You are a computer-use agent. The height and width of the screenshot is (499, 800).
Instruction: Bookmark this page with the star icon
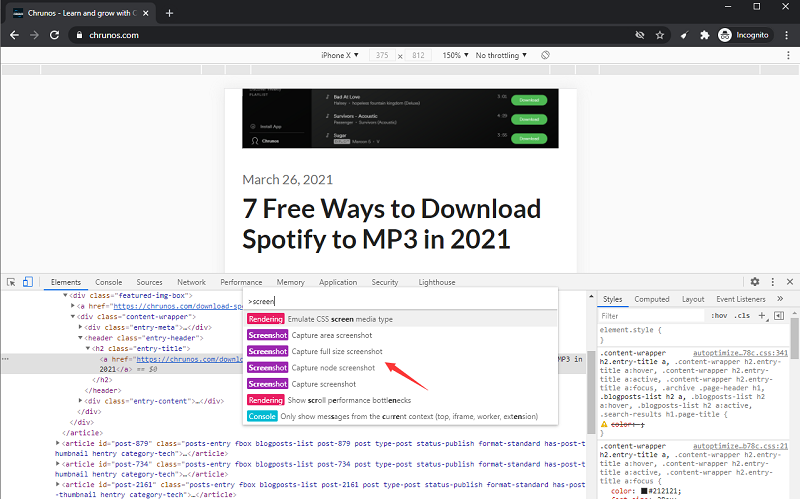[660, 35]
